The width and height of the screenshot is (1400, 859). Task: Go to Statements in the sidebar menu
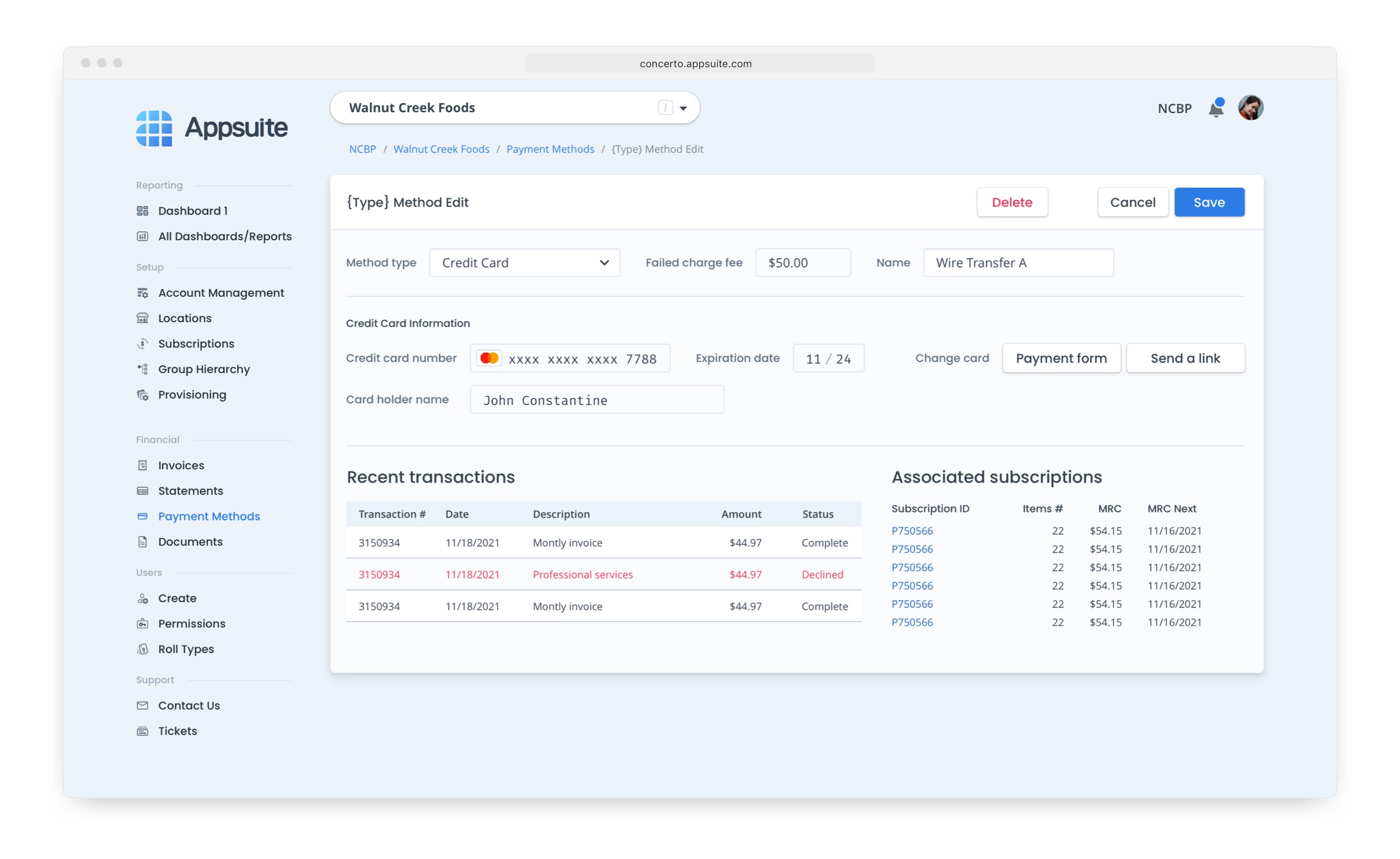(190, 491)
